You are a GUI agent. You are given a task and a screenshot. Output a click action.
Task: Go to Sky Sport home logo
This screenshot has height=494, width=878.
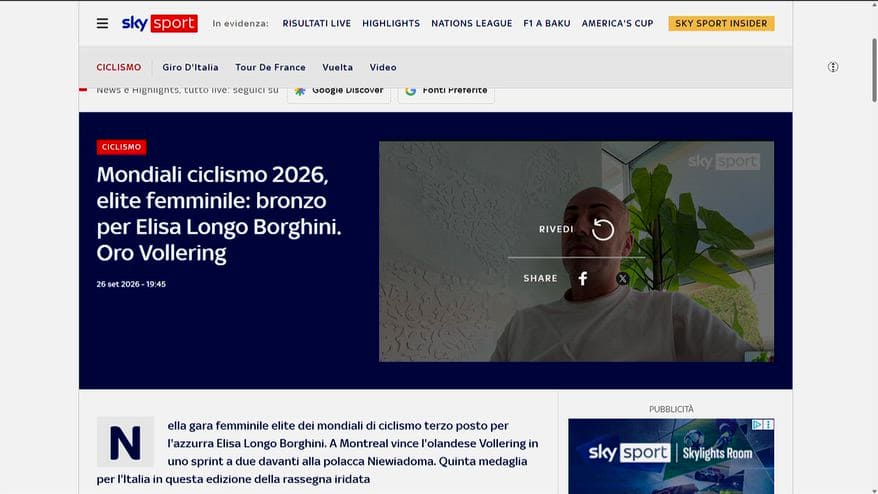tap(160, 24)
